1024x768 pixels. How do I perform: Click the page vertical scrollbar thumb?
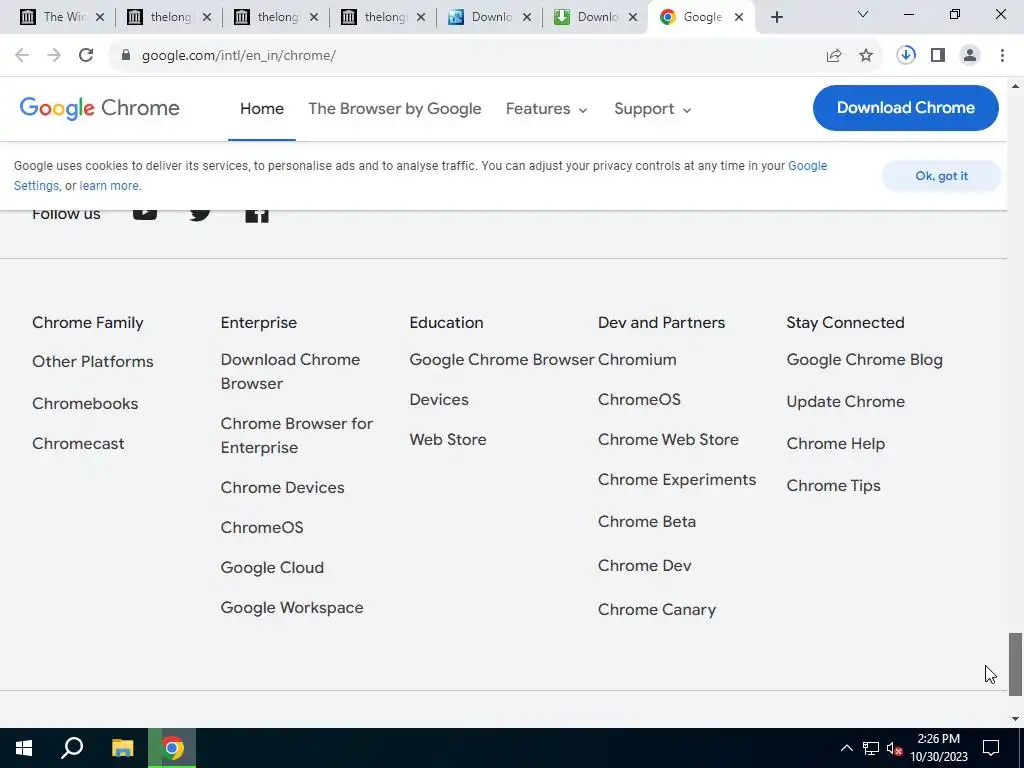tap(1015, 664)
